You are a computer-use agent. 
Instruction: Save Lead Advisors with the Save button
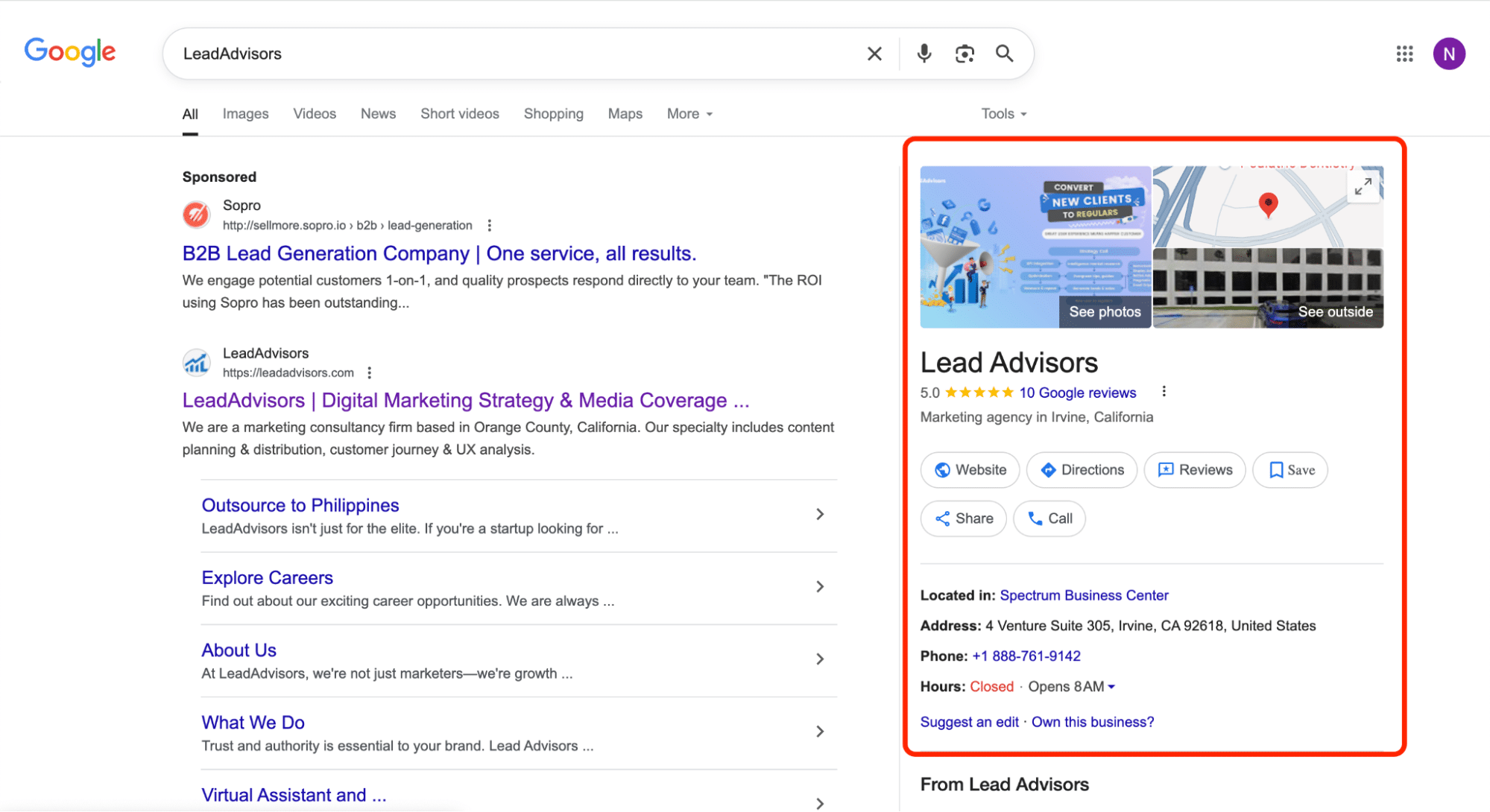point(1290,470)
